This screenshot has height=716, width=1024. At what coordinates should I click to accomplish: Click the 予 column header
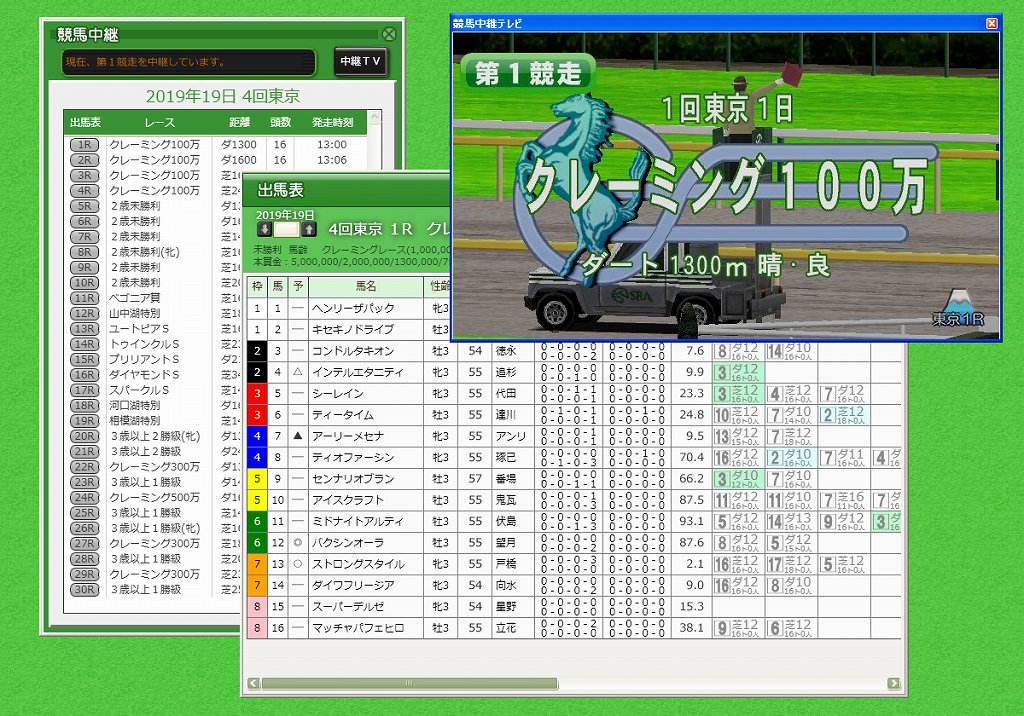click(x=298, y=286)
